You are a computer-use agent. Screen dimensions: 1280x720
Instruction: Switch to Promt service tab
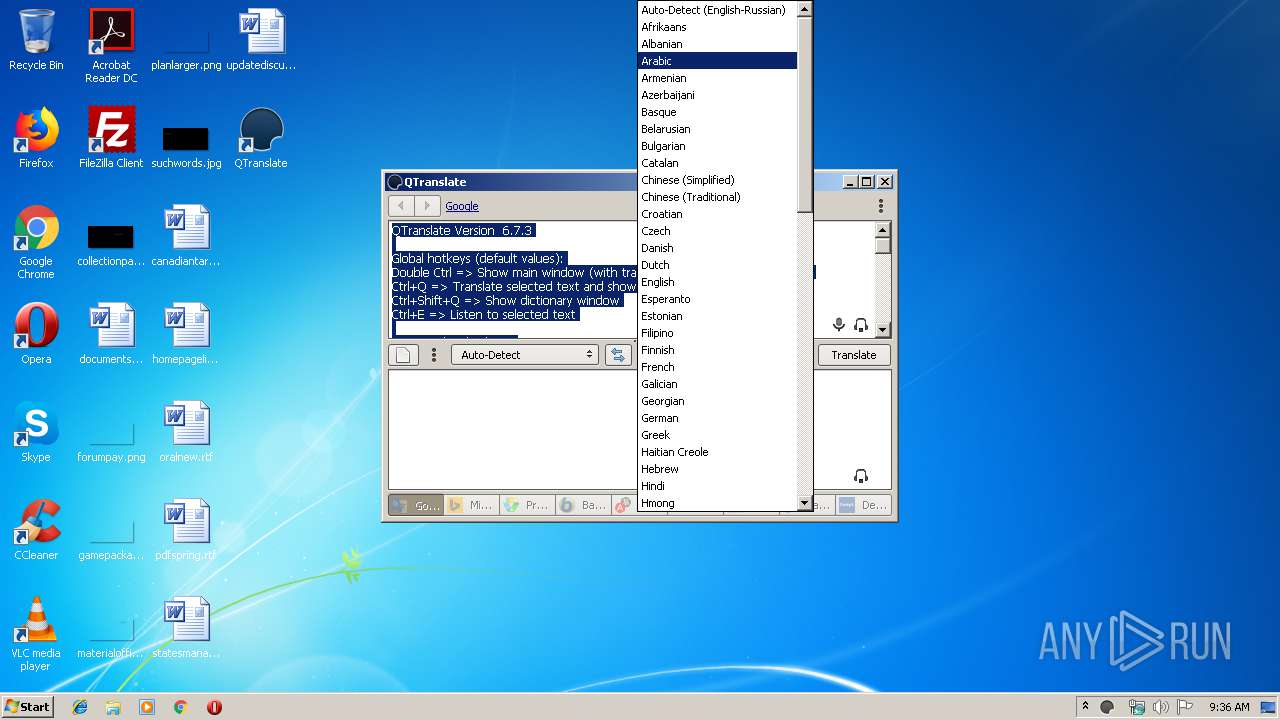(527, 505)
